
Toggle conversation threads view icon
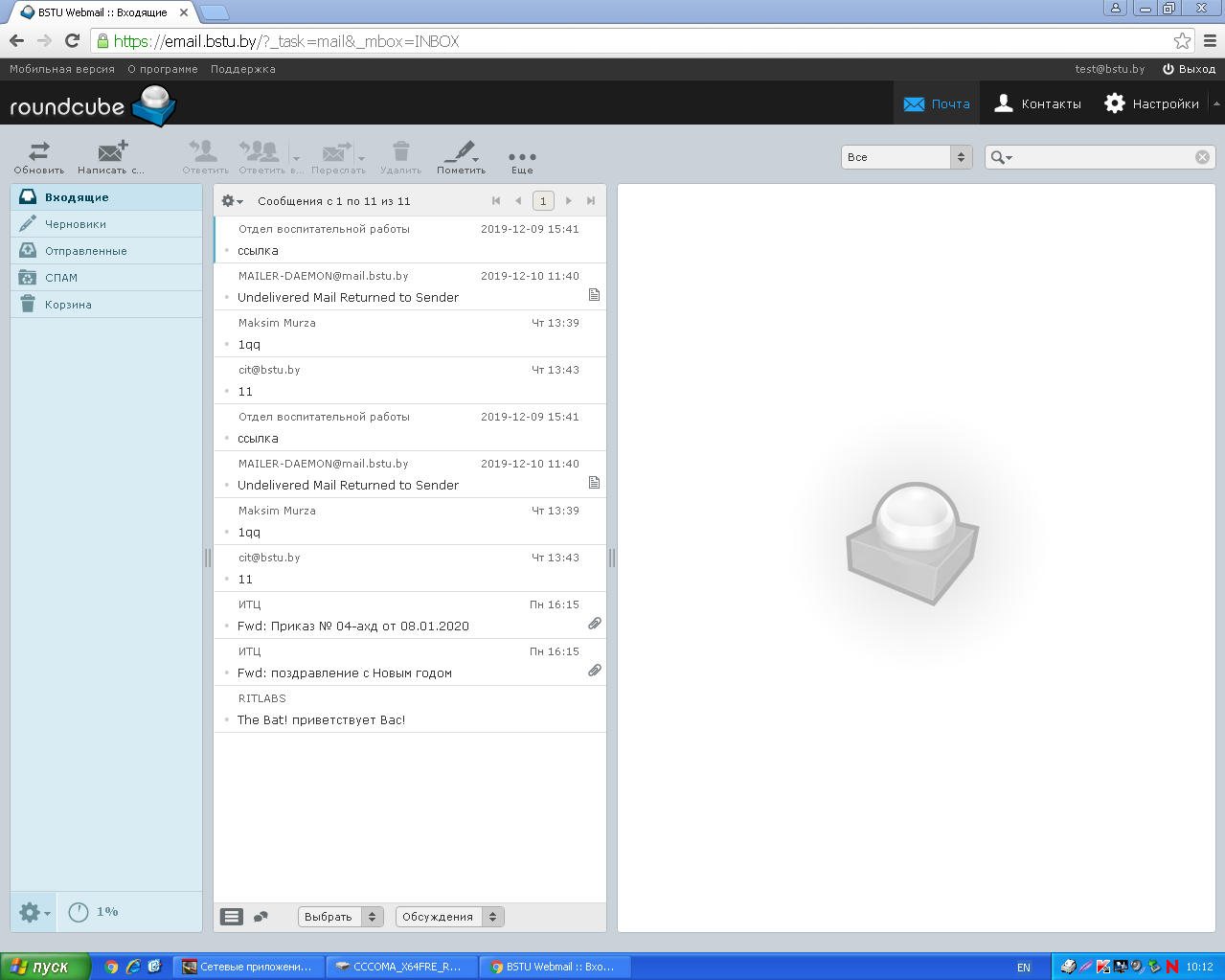[260, 917]
